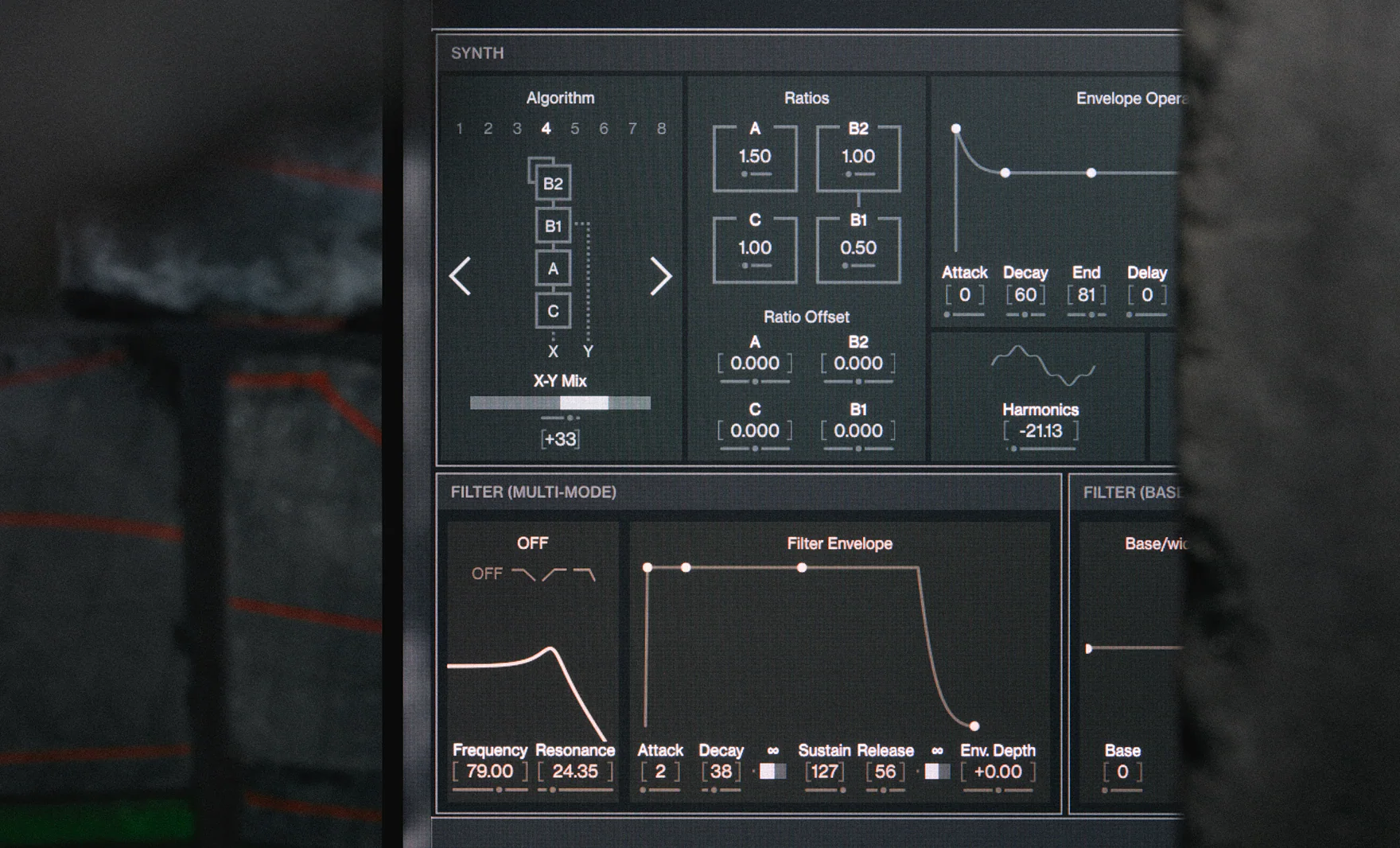Click filter envelope start point
Viewport: 1400px width, 848px height.
[x=647, y=567]
